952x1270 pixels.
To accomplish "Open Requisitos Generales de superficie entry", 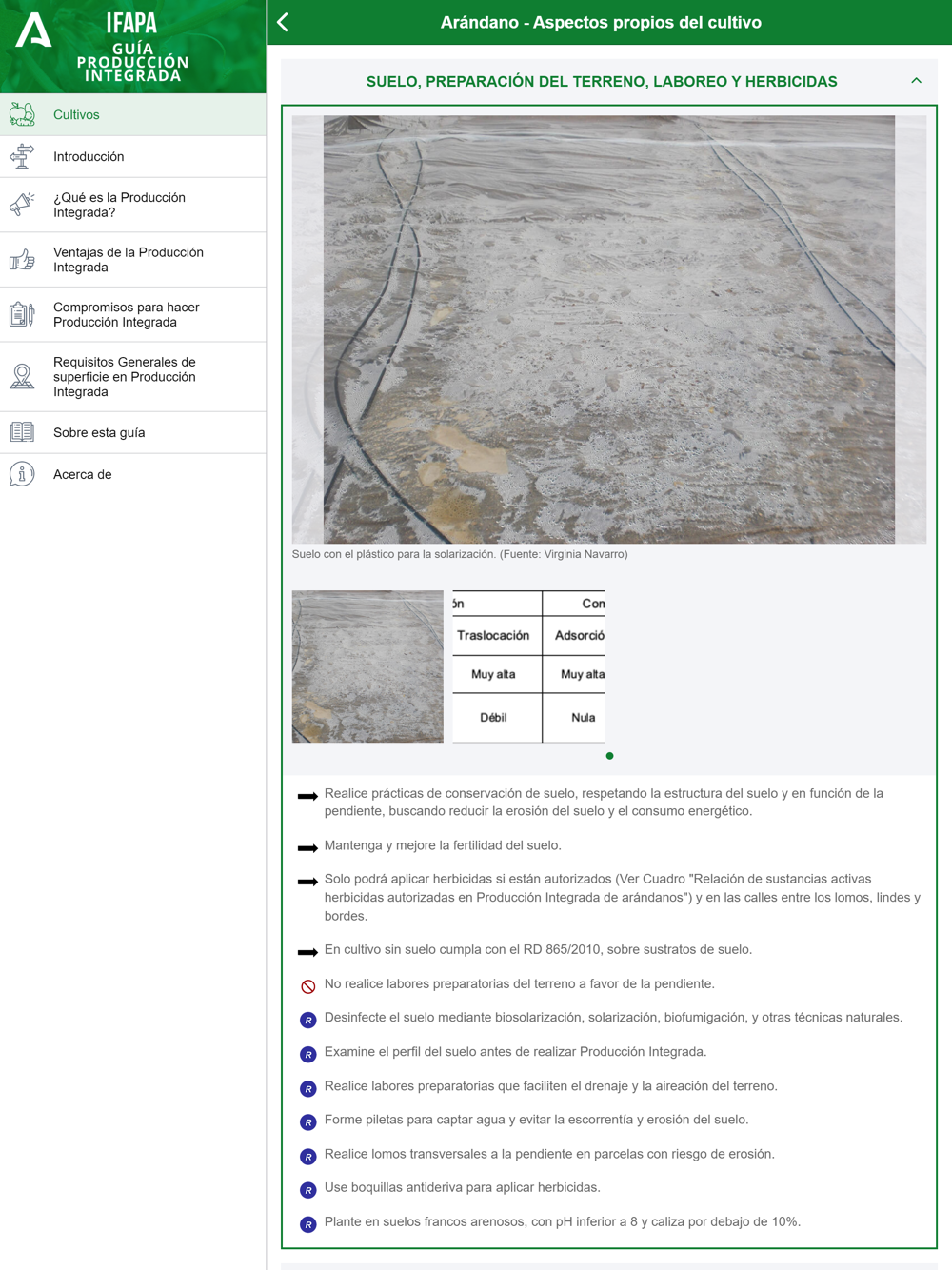I will (x=133, y=377).
